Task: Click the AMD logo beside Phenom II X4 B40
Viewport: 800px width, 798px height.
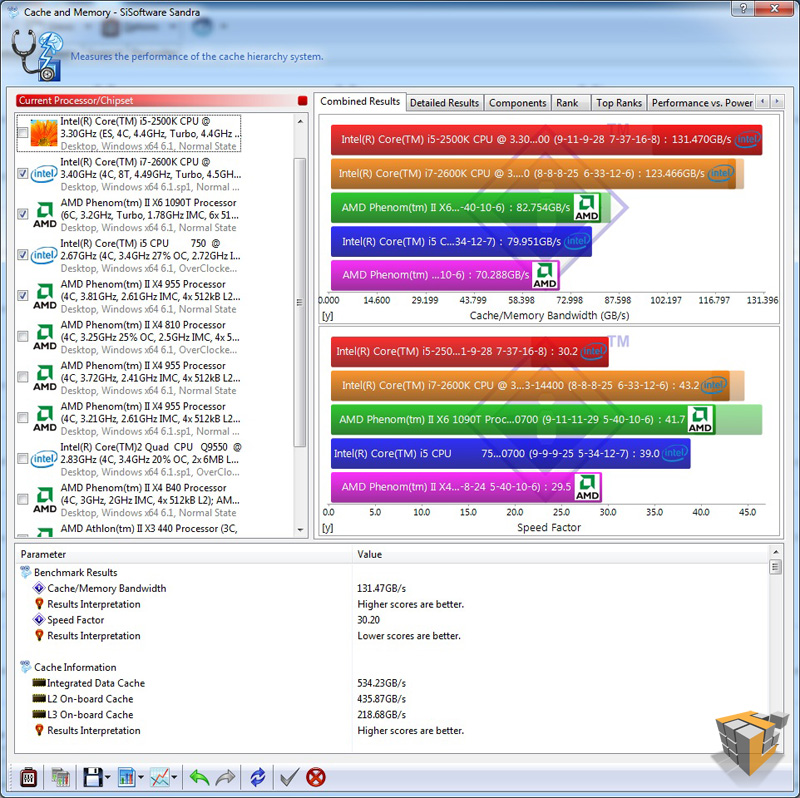Action: 45,500
